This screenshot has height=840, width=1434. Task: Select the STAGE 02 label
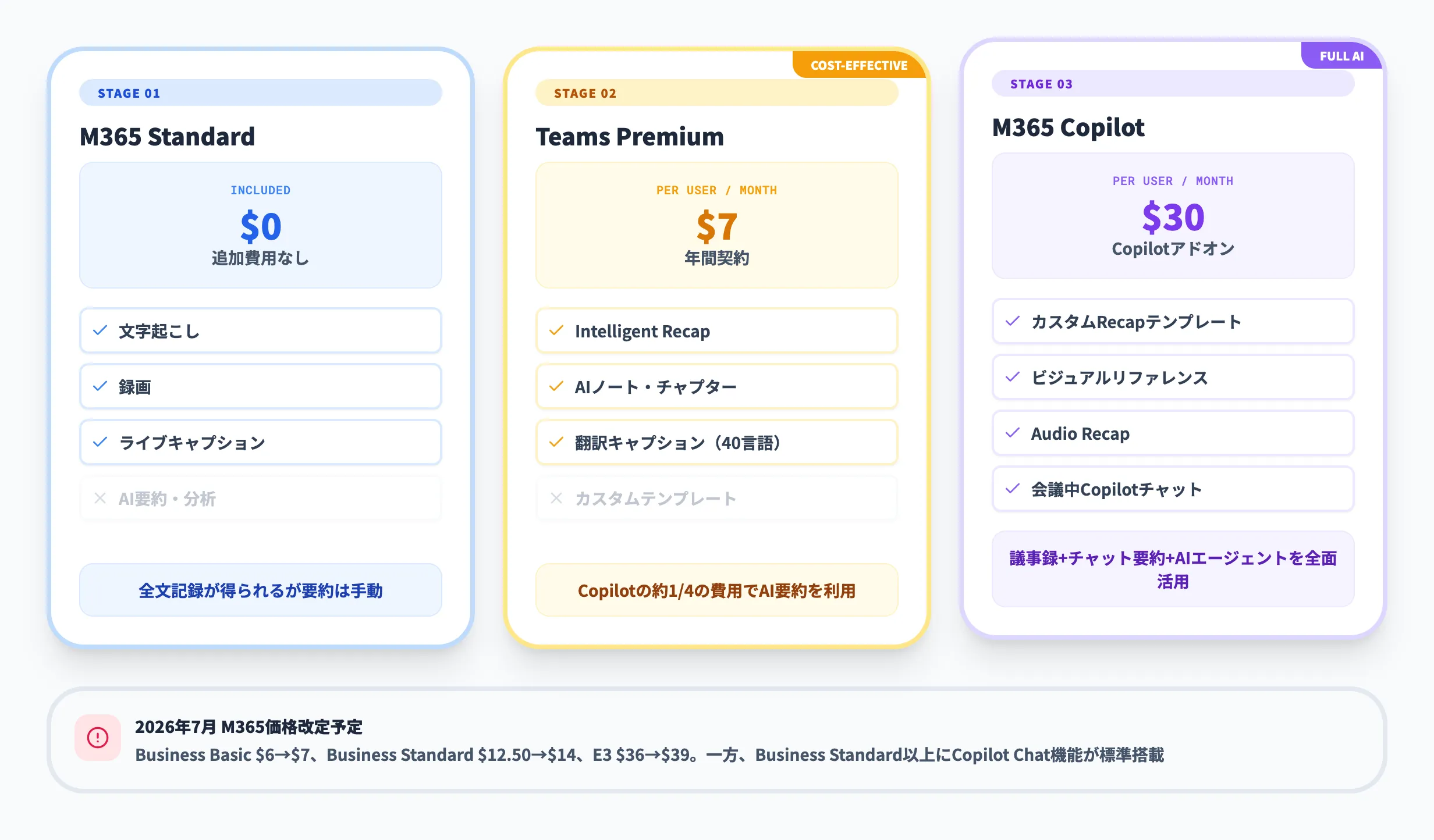tap(584, 93)
